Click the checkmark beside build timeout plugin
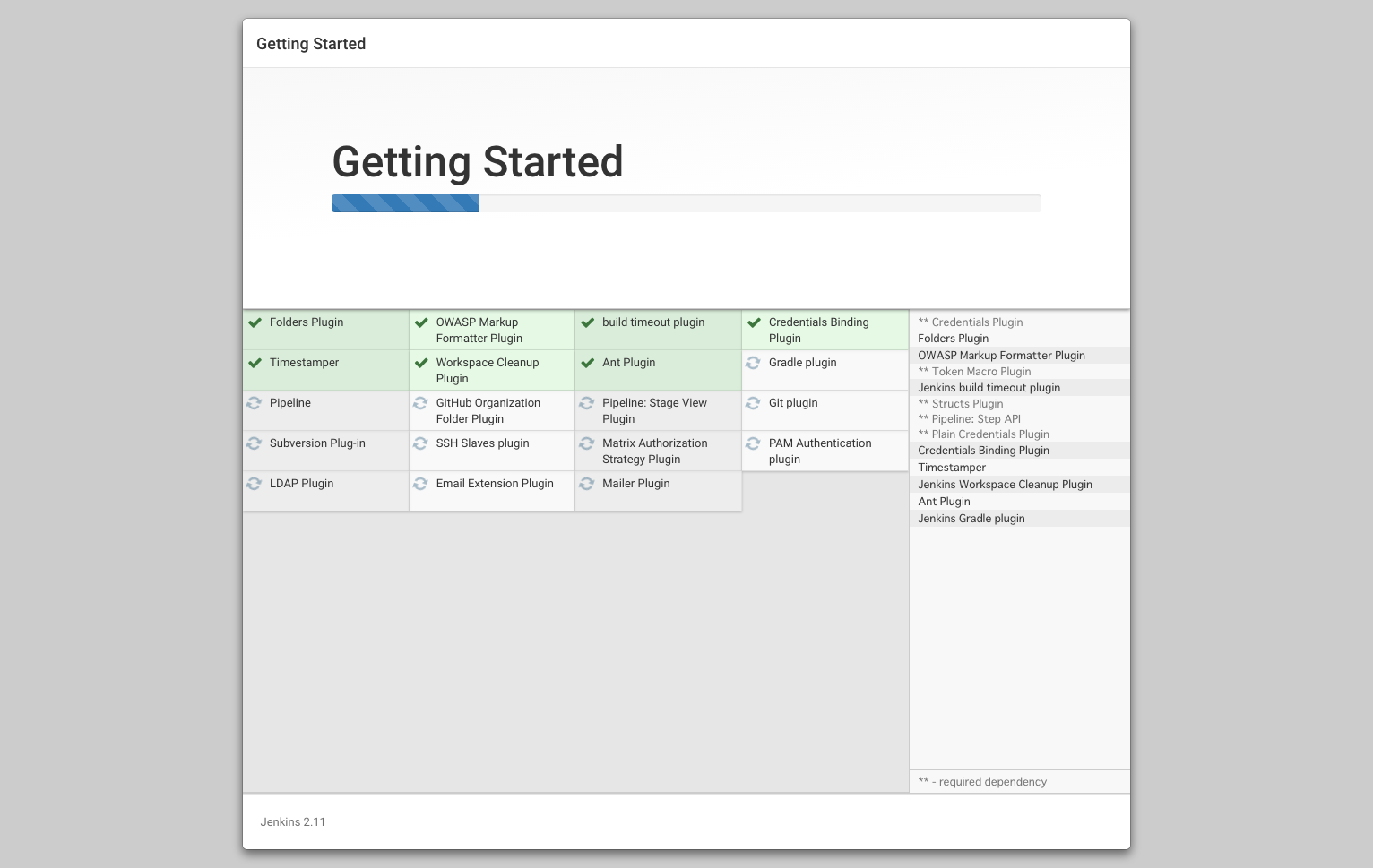 pyautogui.click(x=588, y=322)
